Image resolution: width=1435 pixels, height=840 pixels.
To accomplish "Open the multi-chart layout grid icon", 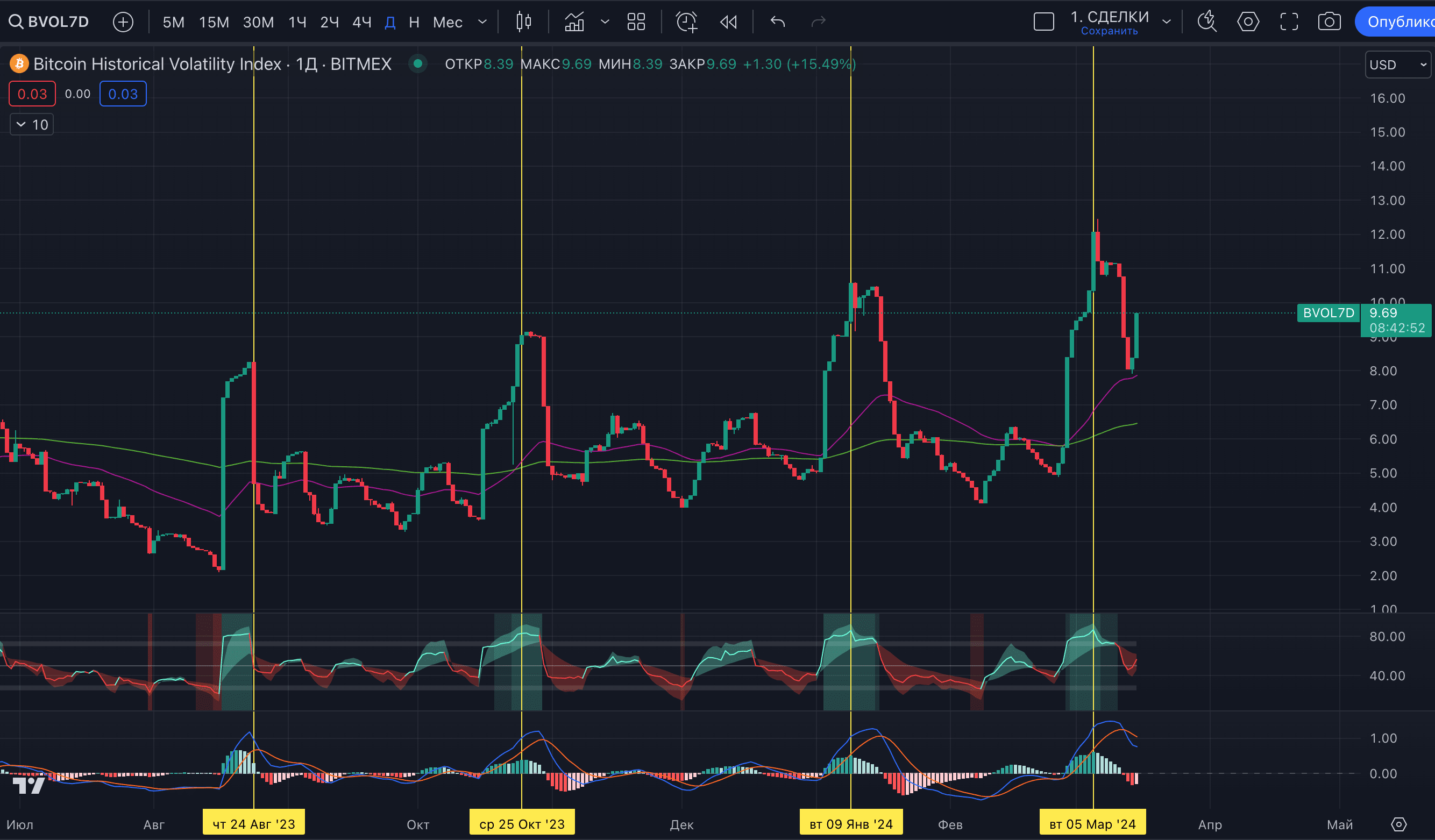I will [636, 22].
